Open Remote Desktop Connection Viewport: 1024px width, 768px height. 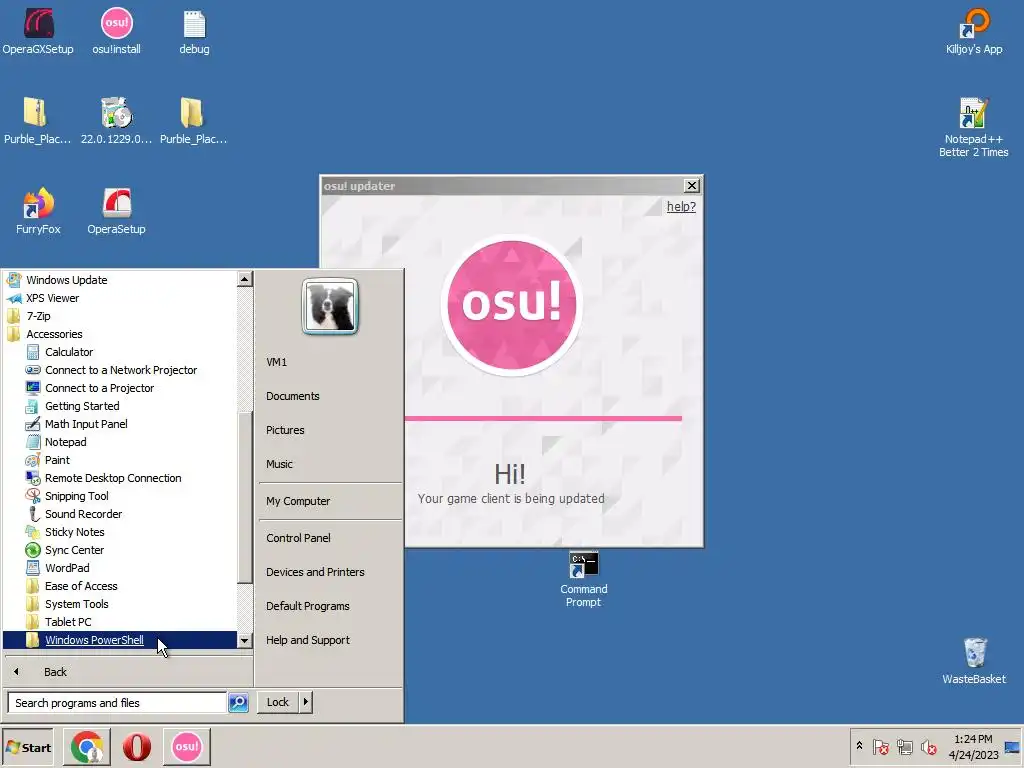[121, 478]
